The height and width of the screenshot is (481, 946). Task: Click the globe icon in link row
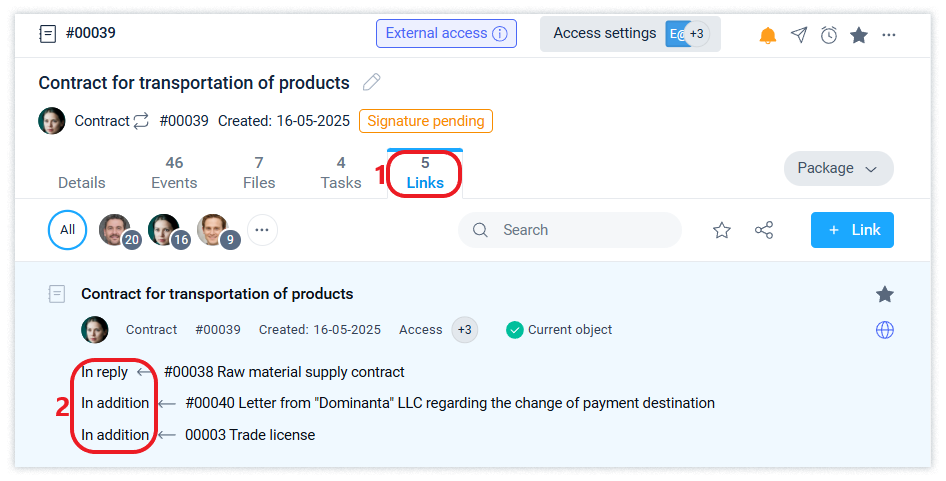[x=885, y=330]
